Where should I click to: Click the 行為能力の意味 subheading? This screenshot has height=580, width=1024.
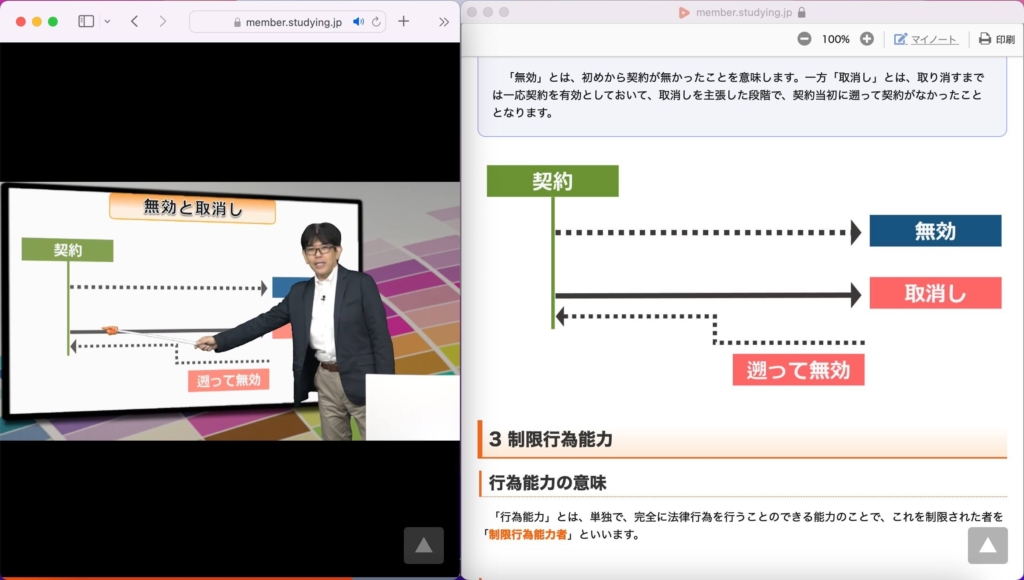tap(547, 483)
